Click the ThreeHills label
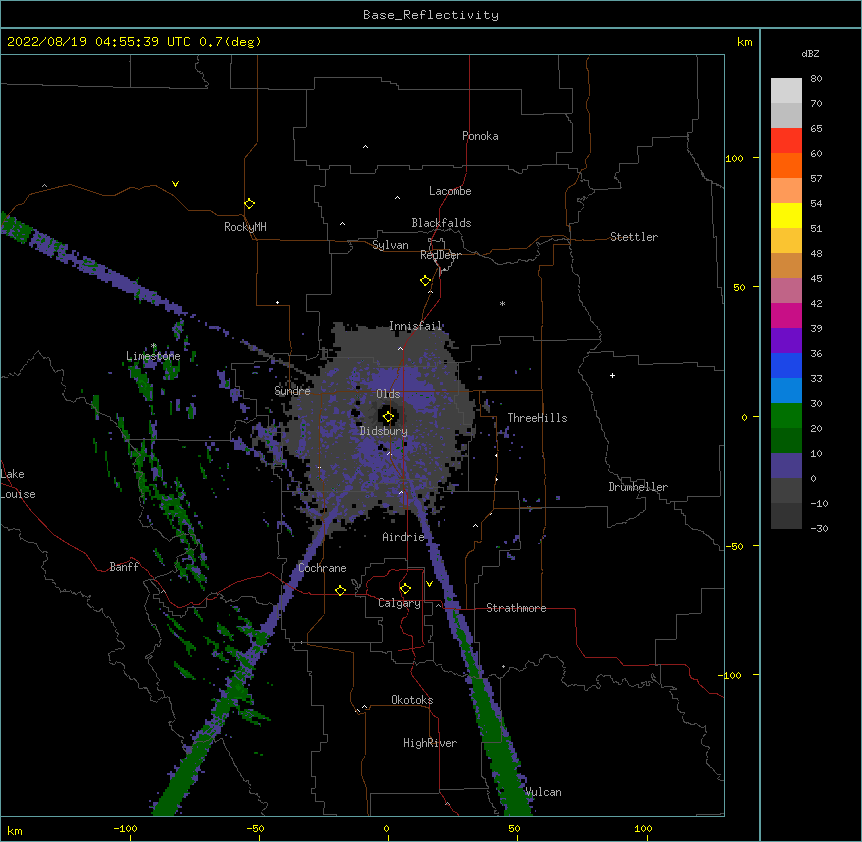862x842 pixels. [537, 418]
